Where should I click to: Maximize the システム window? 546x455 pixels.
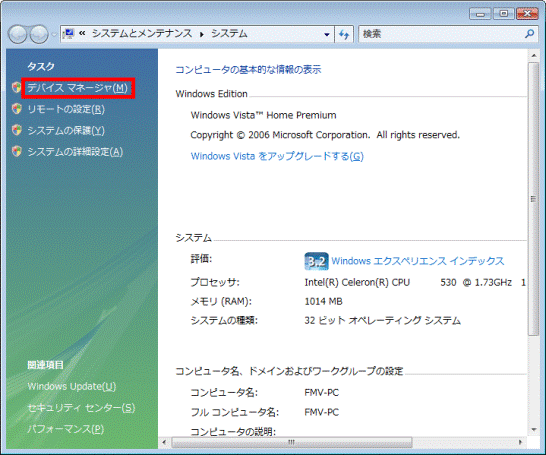[x=504, y=14]
